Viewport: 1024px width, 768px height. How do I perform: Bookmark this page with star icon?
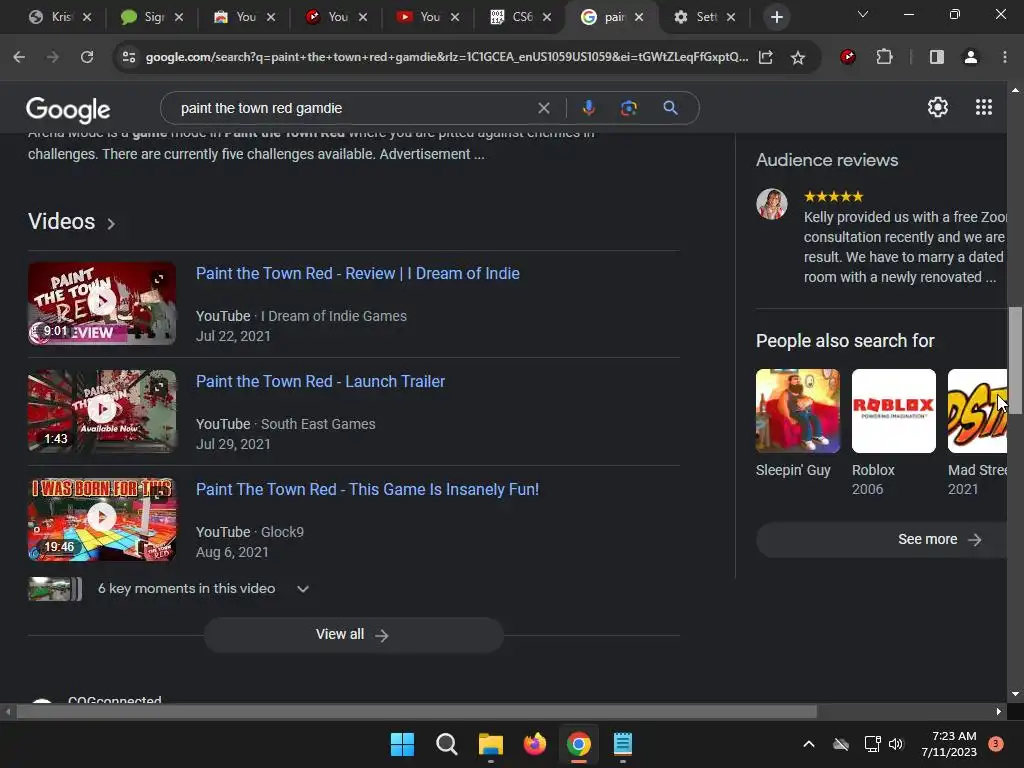coord(797,57)
